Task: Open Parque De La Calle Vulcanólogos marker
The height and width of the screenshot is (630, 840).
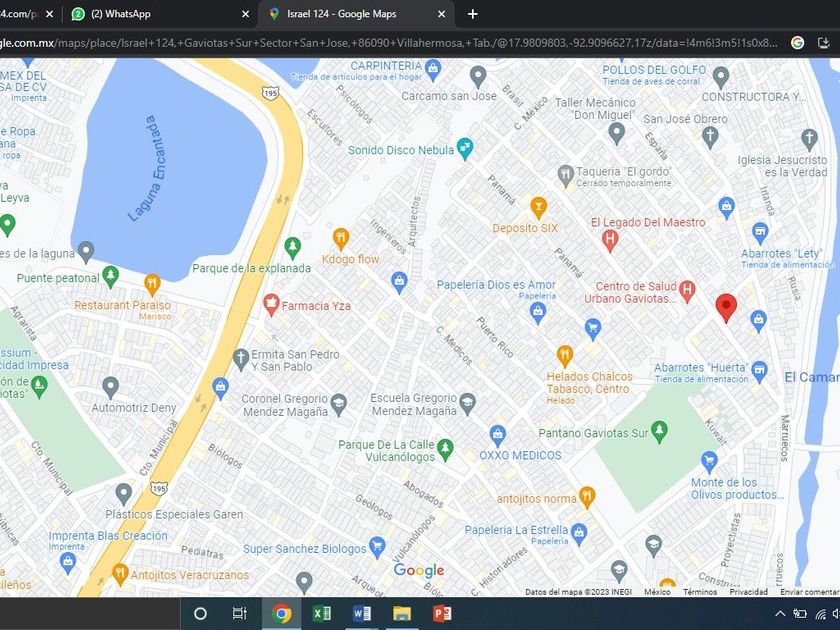Action: 445,449
